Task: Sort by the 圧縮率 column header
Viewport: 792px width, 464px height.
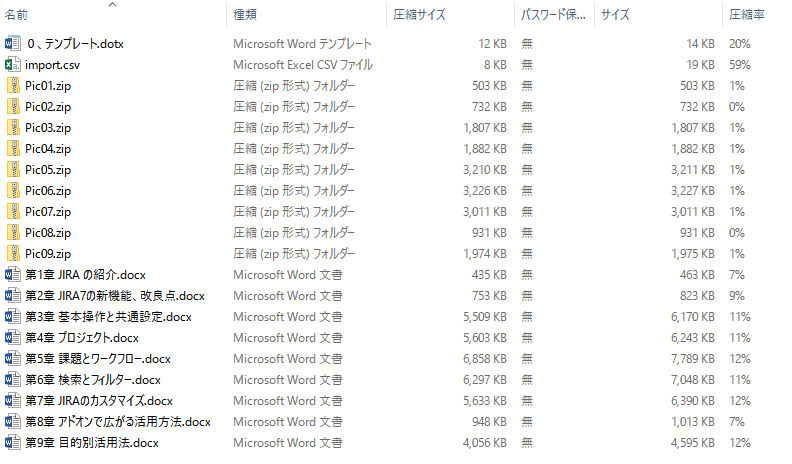Action: (x=747, y=15)
